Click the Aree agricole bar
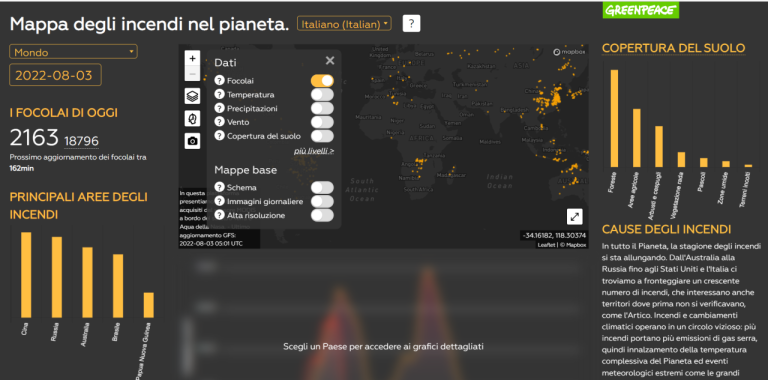The width and height of the screenshot is (768, 380). tap(636, 138)
